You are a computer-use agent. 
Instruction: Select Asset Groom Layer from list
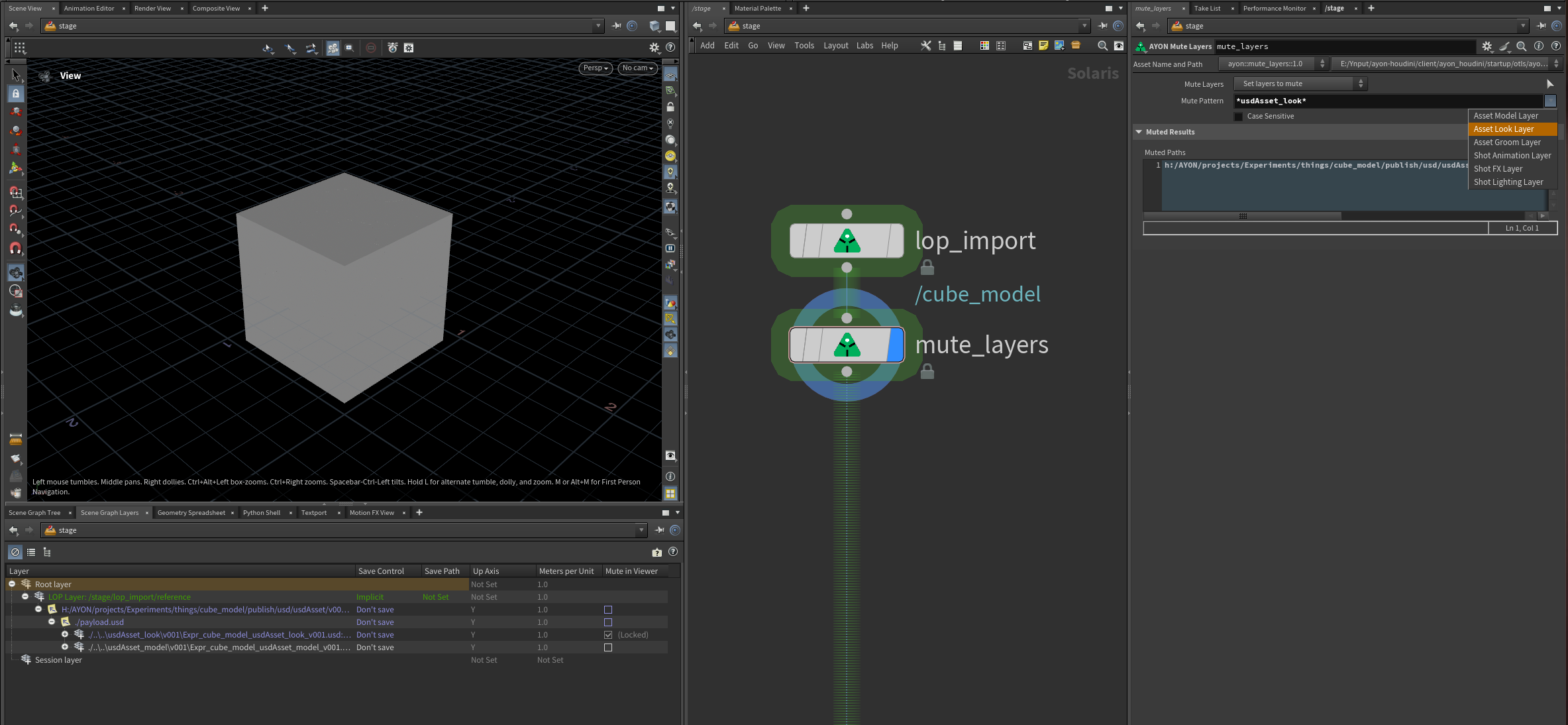click(x=1506, y=142)
